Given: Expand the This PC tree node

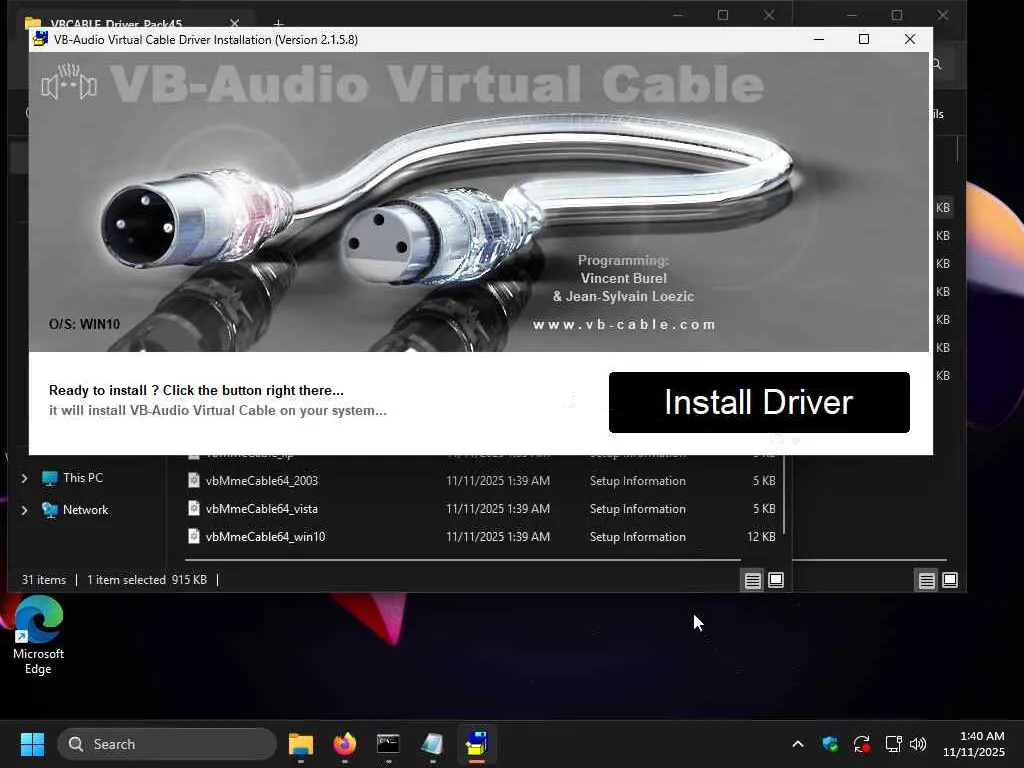Looking at the screenshot, I should point(24,478).
